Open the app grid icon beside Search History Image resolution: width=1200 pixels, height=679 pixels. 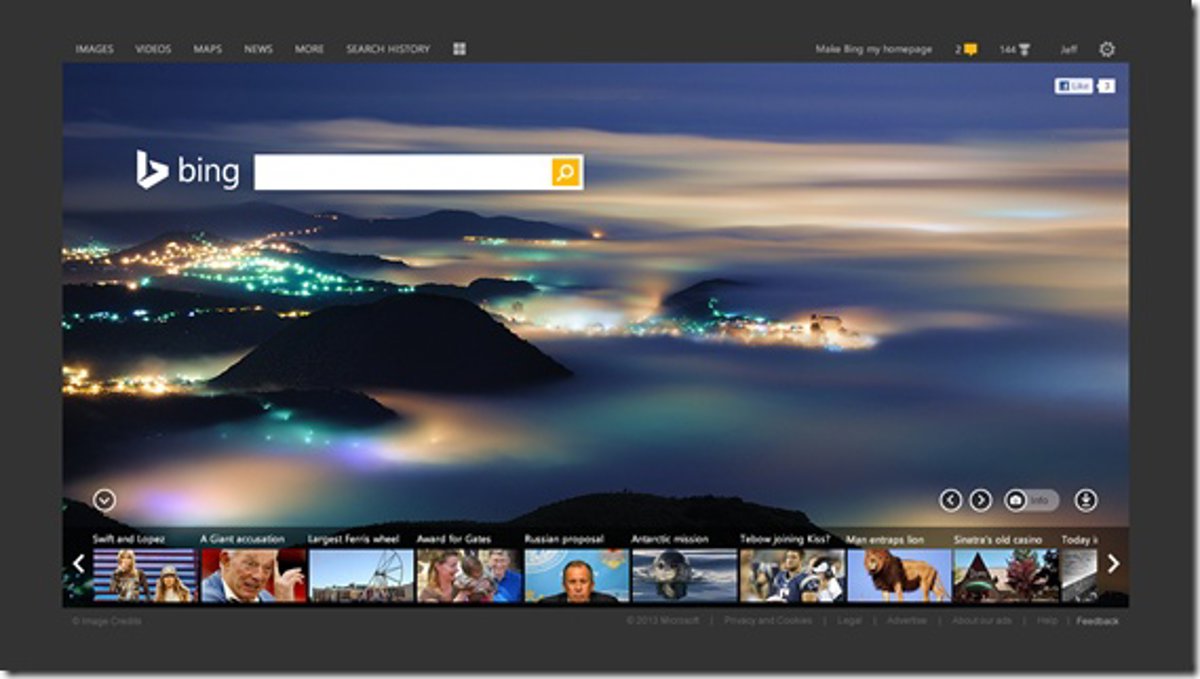point(459,49)
